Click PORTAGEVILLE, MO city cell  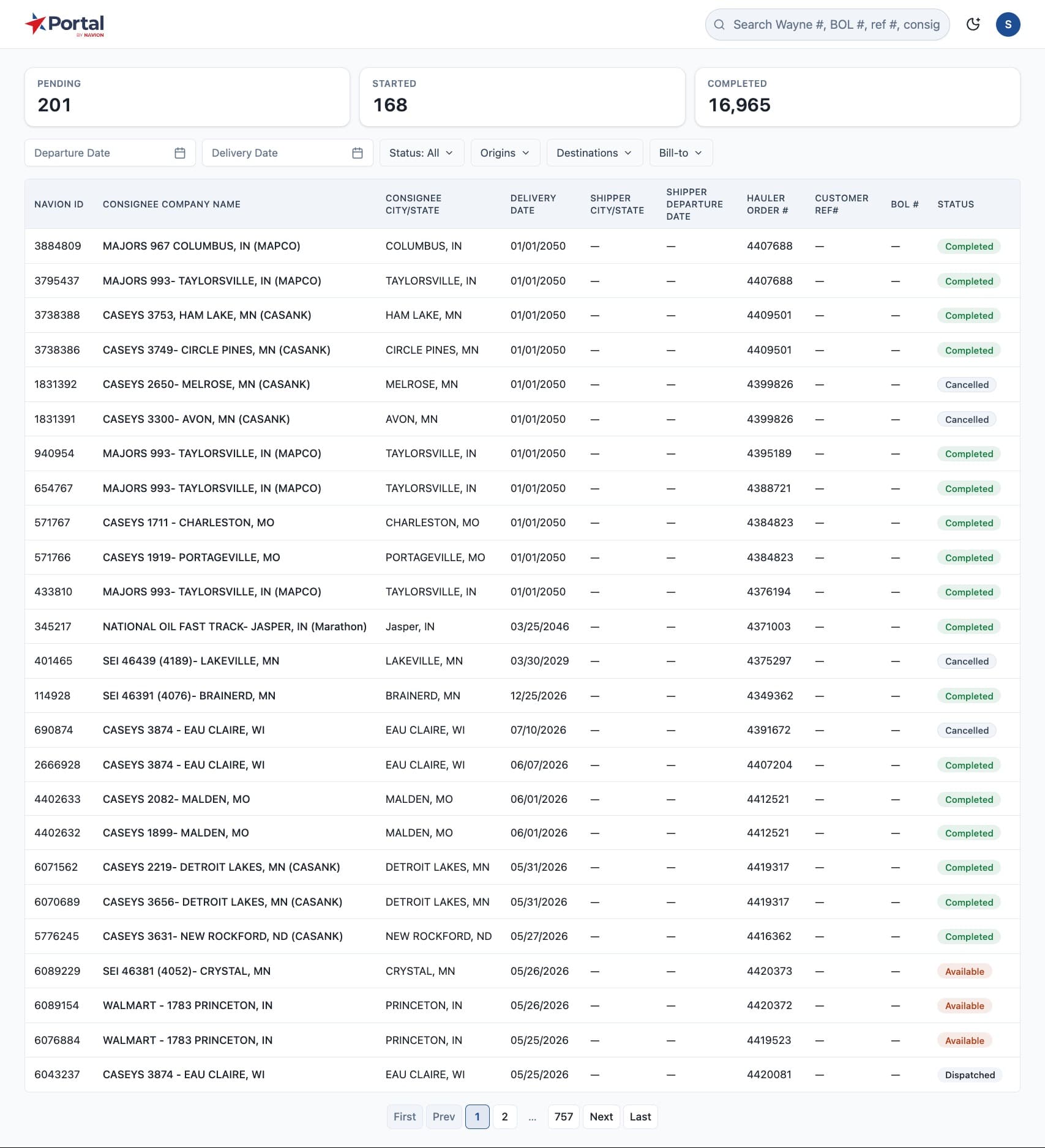[435, 557]
